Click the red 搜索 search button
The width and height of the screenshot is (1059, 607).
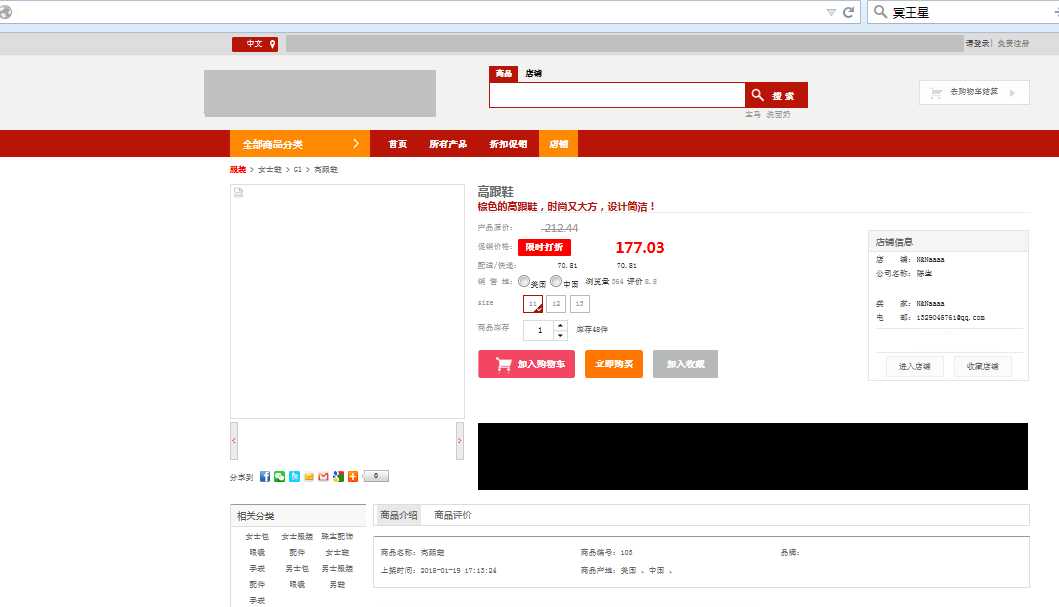coord(776,95)
